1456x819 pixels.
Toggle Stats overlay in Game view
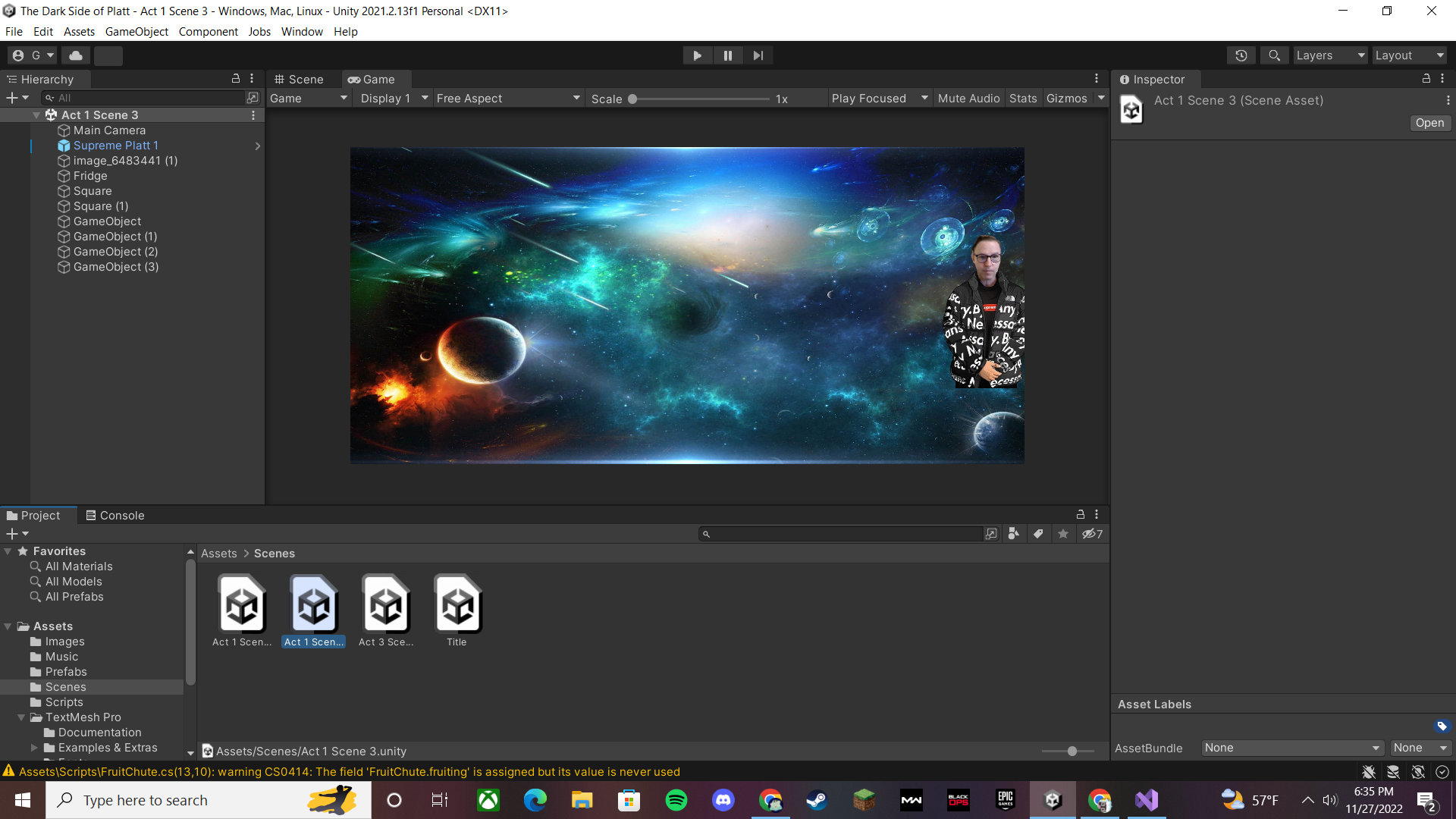pos(1022,99)
